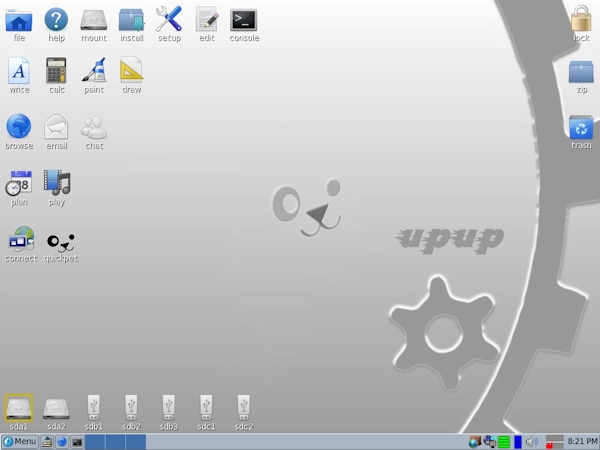Launch the paint application icon

[94, 70]
